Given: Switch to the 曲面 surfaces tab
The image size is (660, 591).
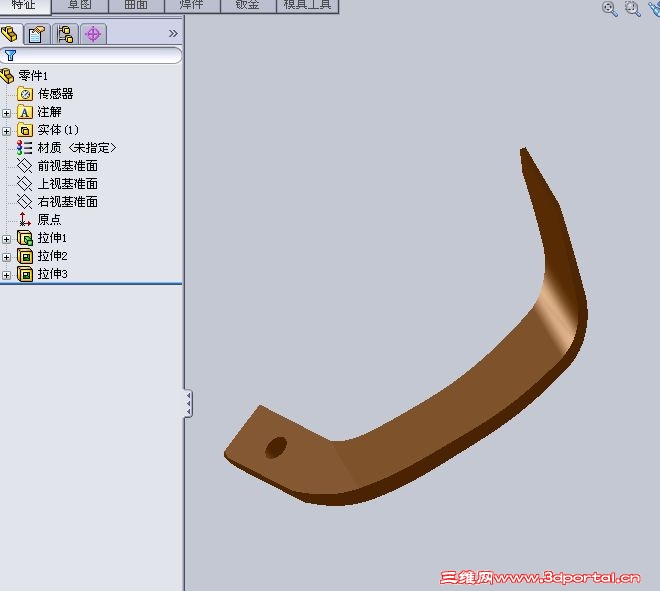Looking at the screenshot, I should coord(136,6).
